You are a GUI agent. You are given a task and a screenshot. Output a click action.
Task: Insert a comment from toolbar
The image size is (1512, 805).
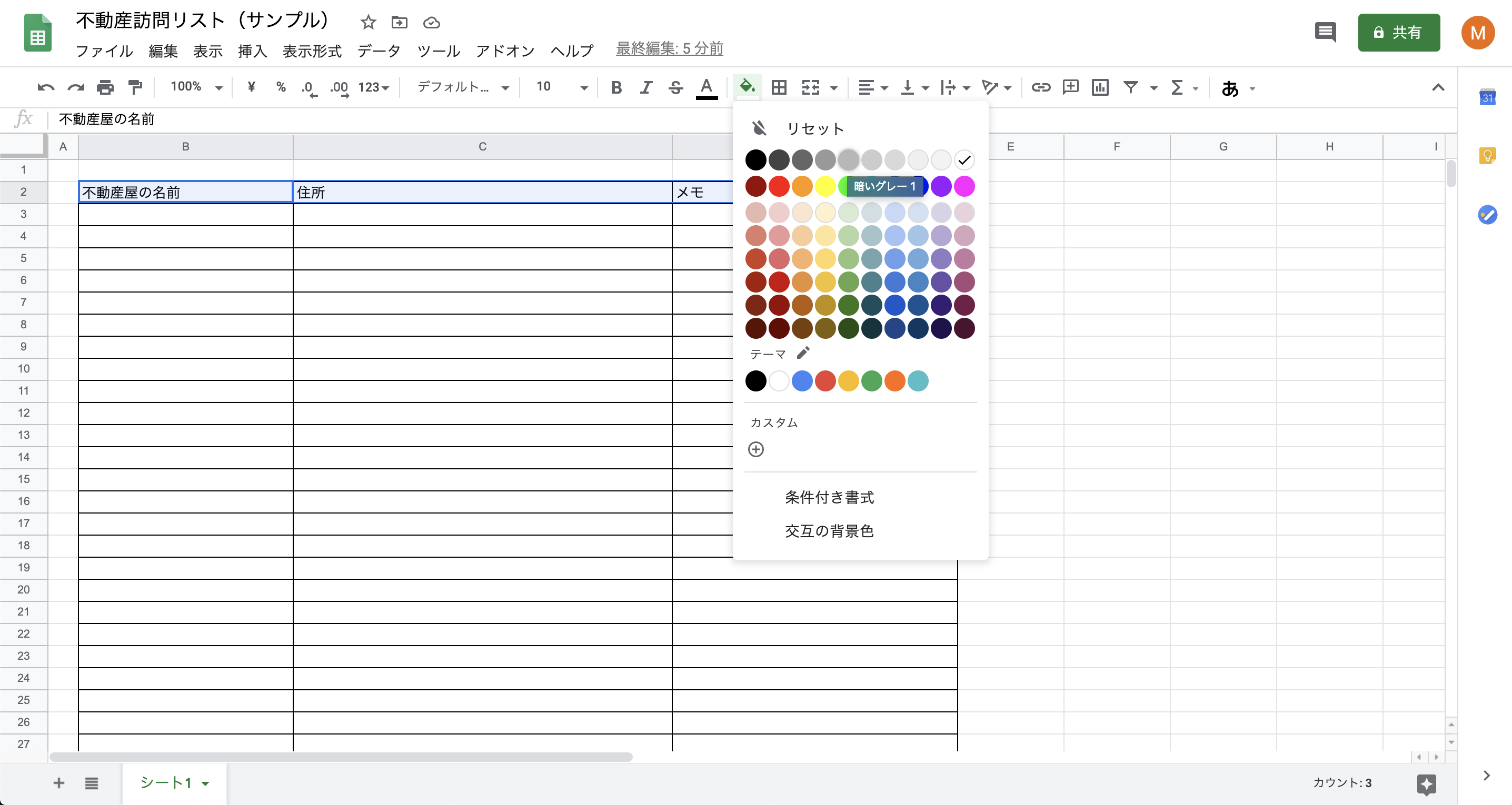(x=1071, y=87)
